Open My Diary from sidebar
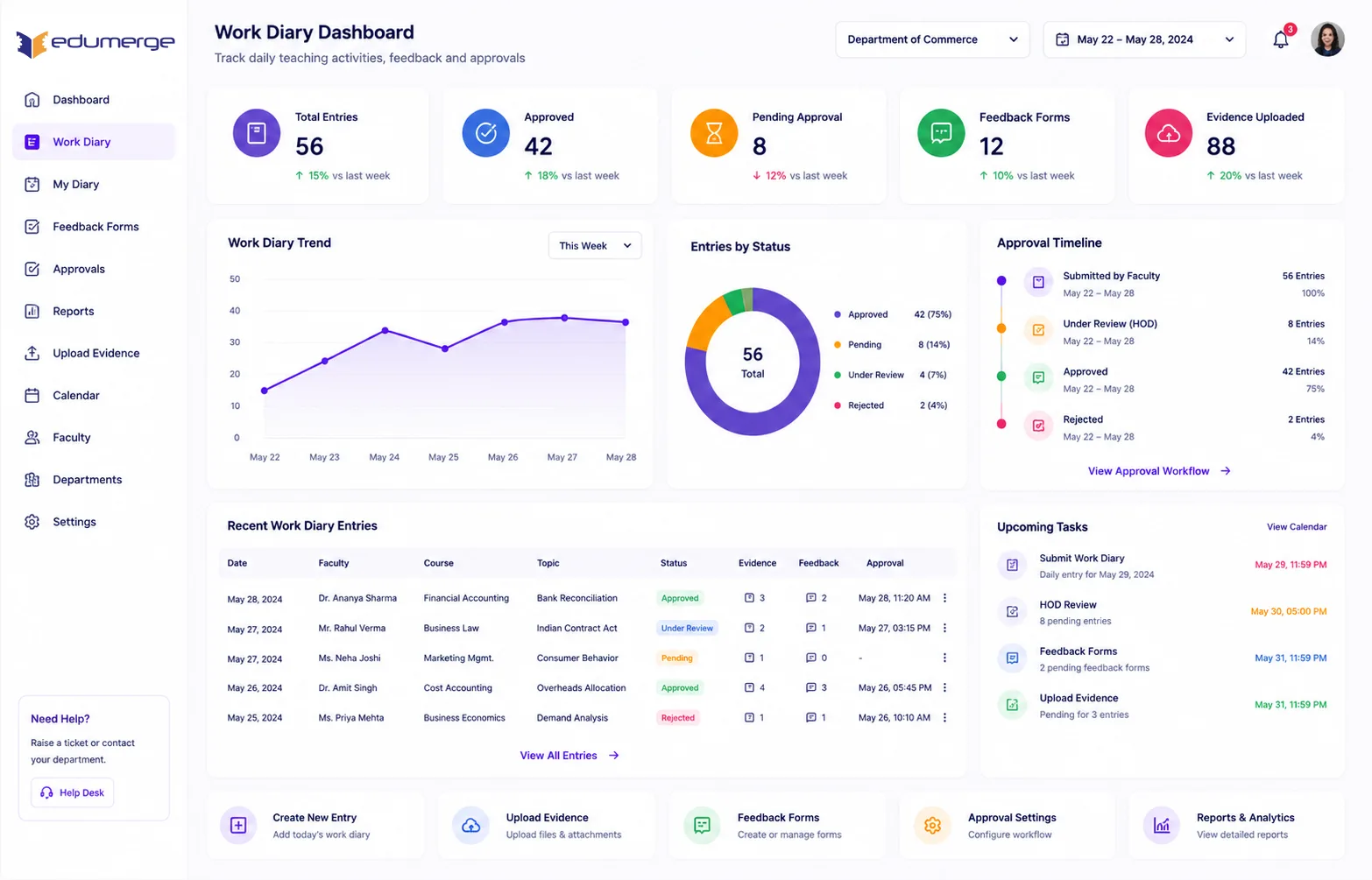The width and height of the screenshot is (1372, 880). pyautogui.click(x=94, y=184)
